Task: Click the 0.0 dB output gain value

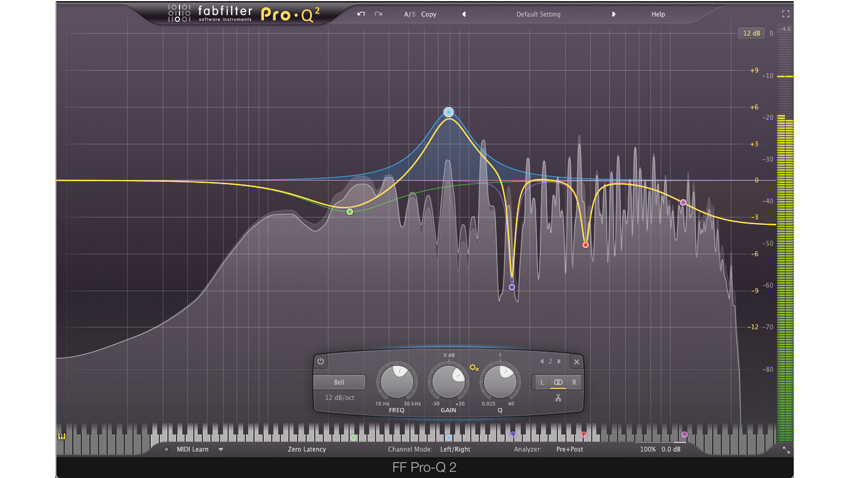Action: coord(671,449)
